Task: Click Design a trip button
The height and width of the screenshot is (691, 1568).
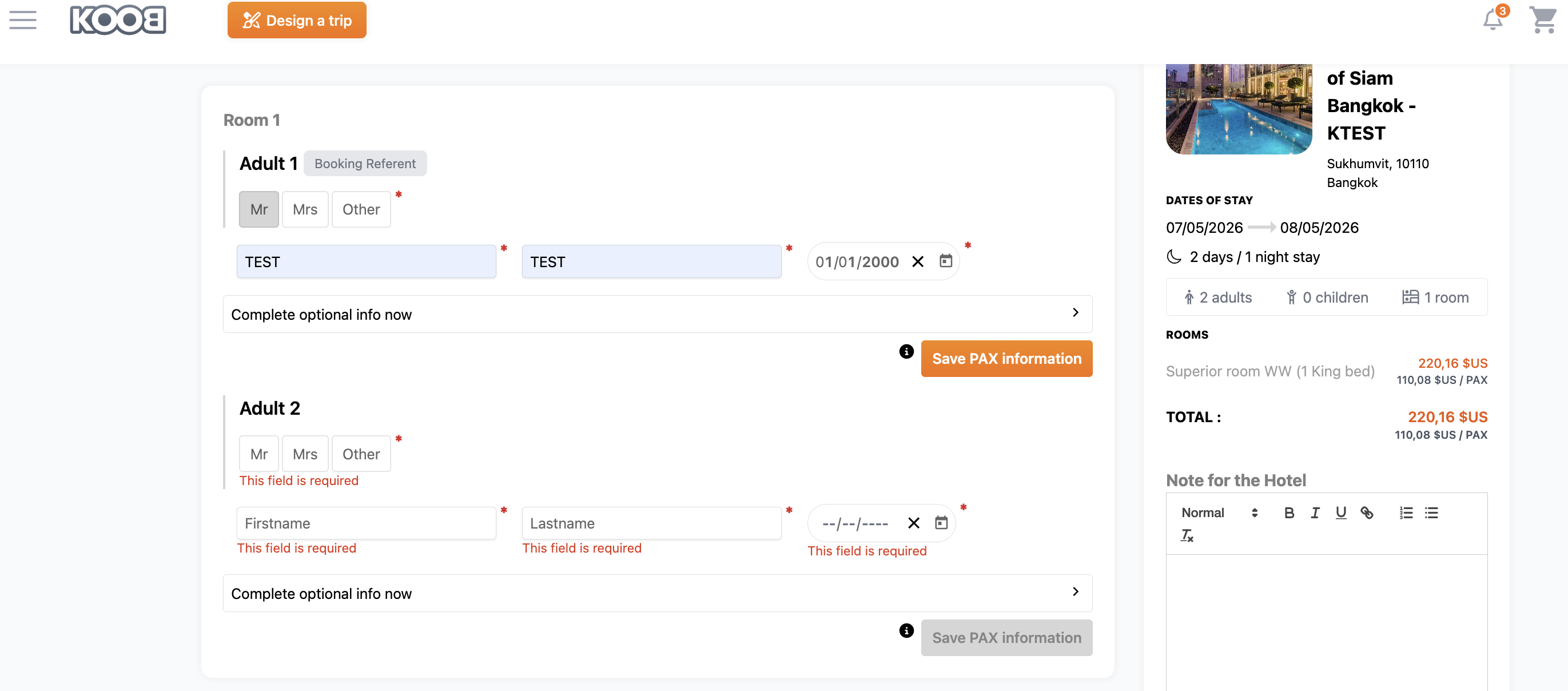Action: (x=297, y=20)
